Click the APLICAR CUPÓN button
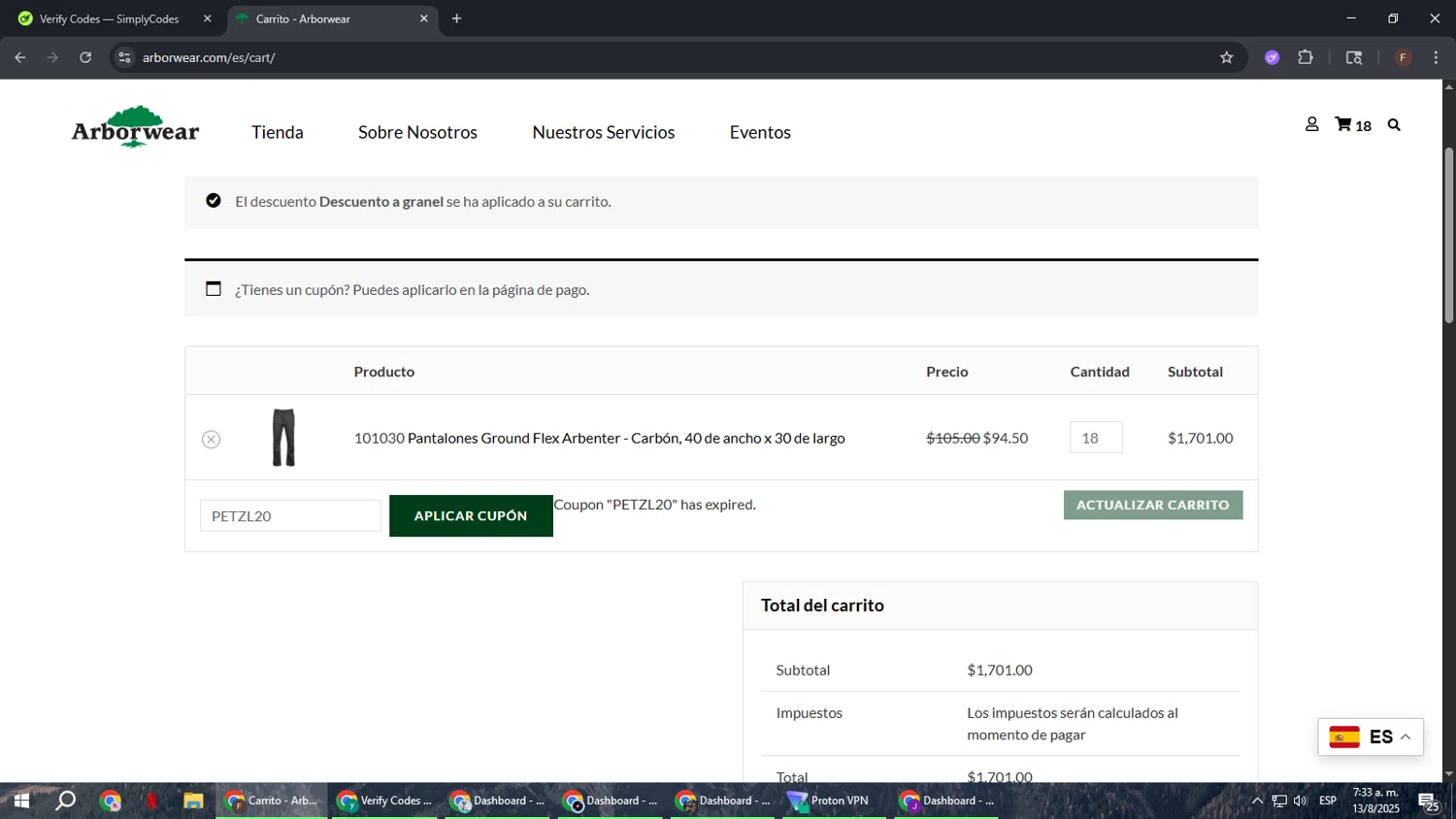This screenshot has height=819, width=1456. click(471, 515)
